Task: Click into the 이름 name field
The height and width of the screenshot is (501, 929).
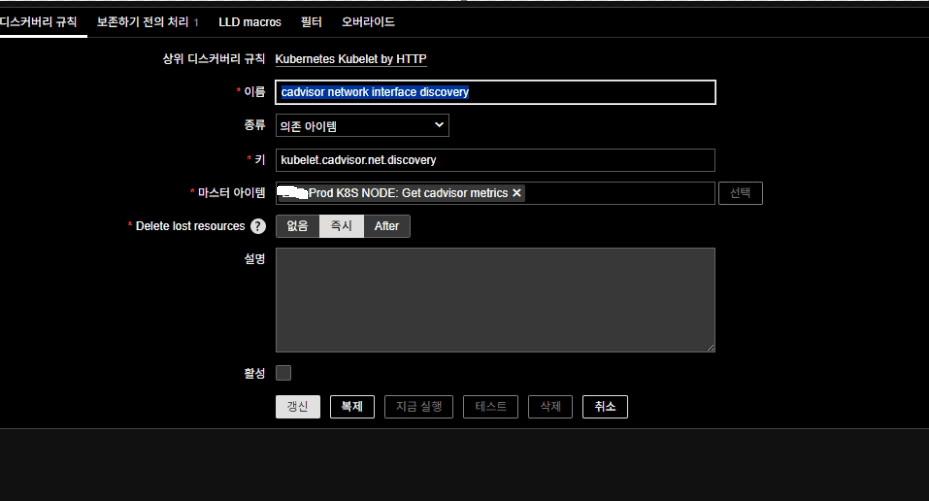Action: pyautogui.click(x=495, y=92)
